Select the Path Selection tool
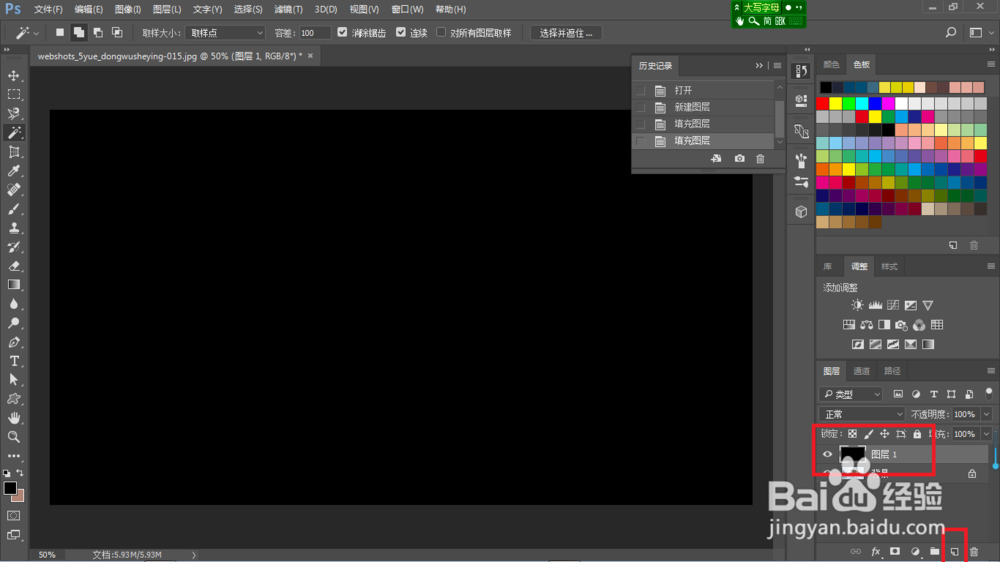 [x=13, y=380]
